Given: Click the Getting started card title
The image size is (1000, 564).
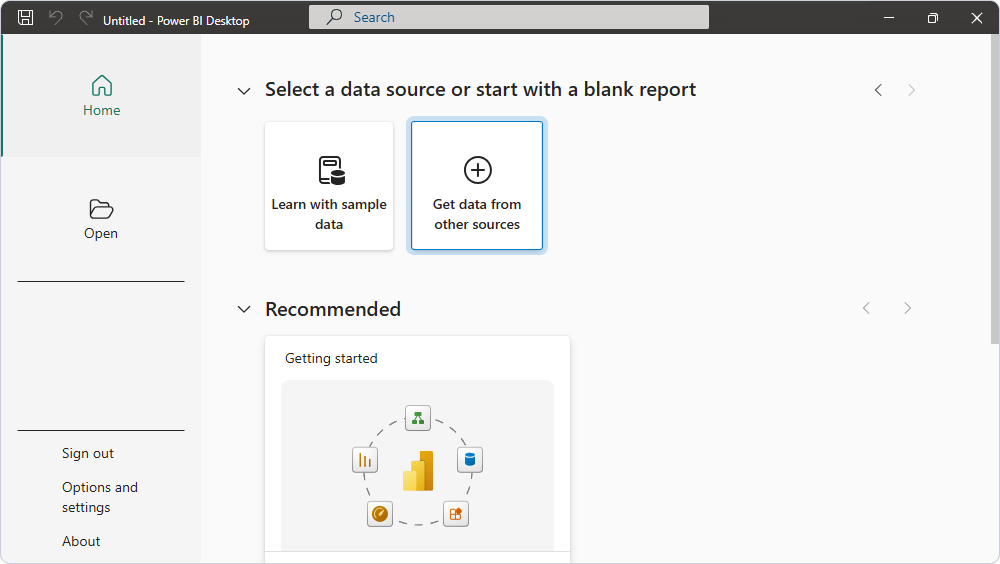Looking at the screenshot, I should click(x=331, y=359).
